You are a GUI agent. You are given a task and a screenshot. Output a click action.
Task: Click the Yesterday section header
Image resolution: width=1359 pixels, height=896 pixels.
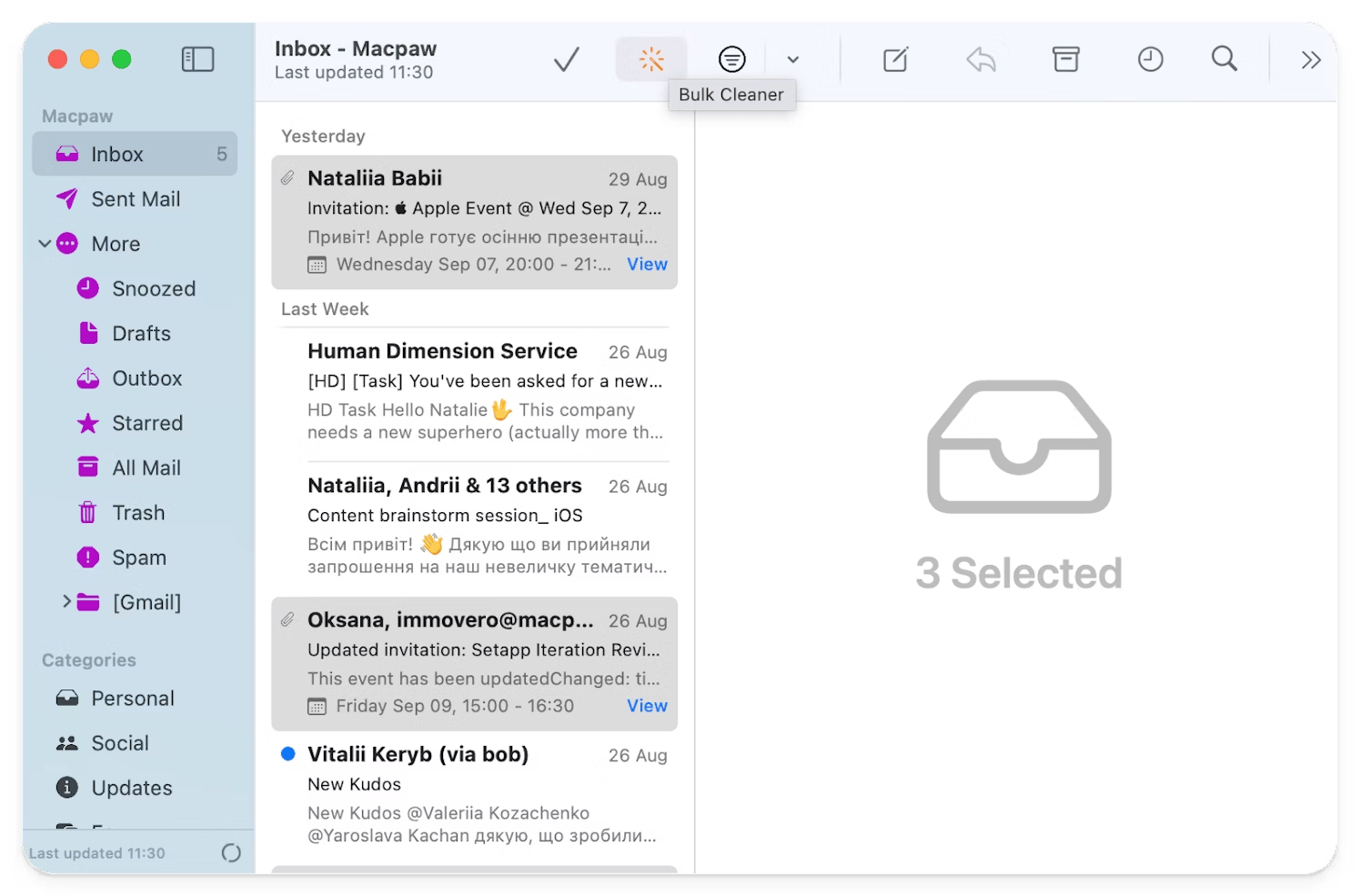(x=323, y=136)
